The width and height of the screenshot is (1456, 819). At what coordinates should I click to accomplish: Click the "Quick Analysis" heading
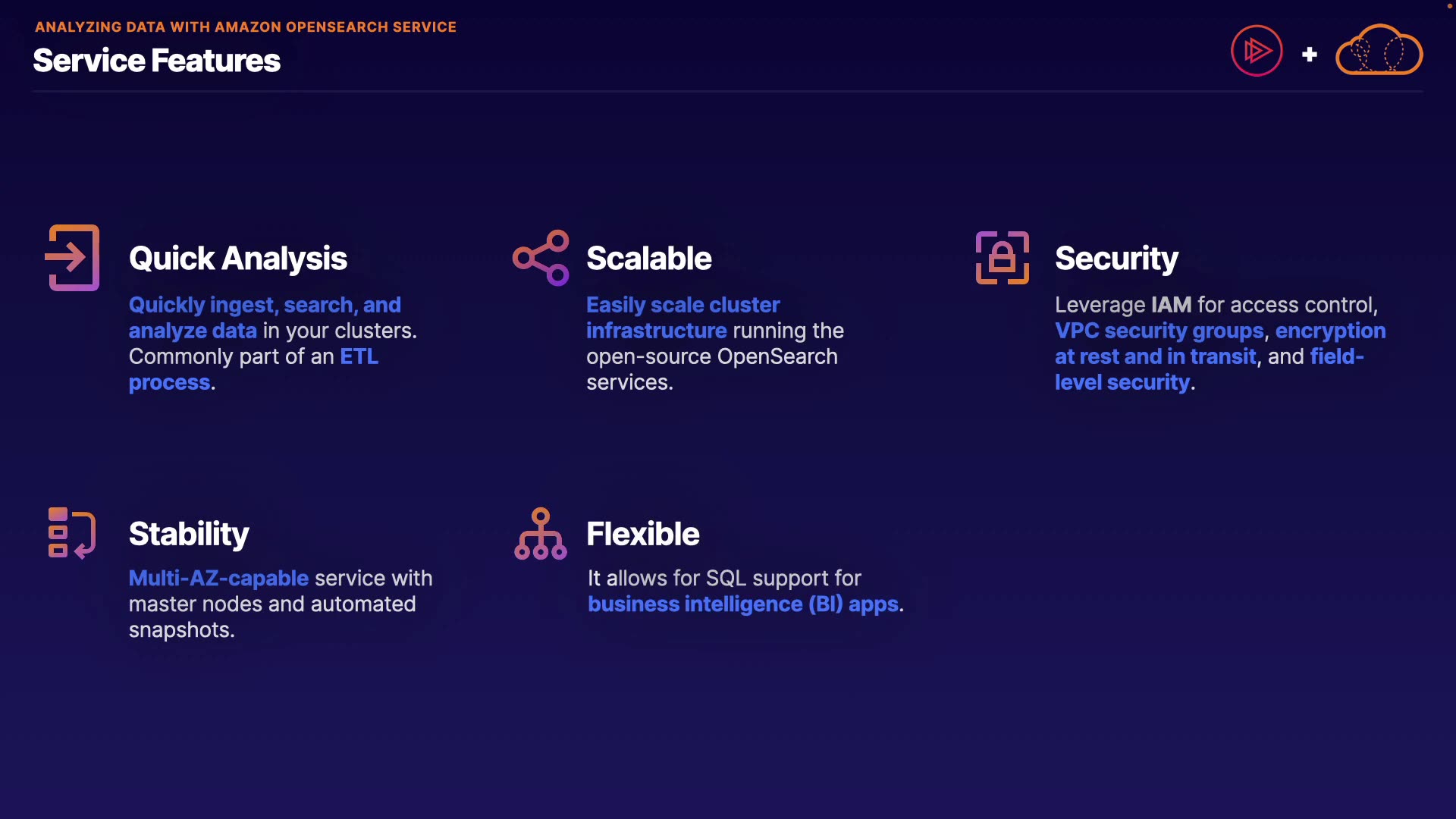coord(238,259)
